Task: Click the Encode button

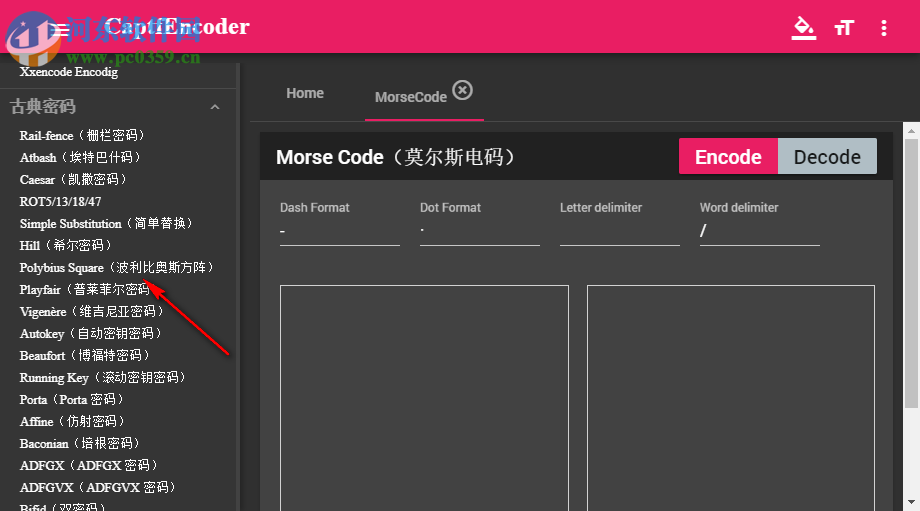Action: 728,157
